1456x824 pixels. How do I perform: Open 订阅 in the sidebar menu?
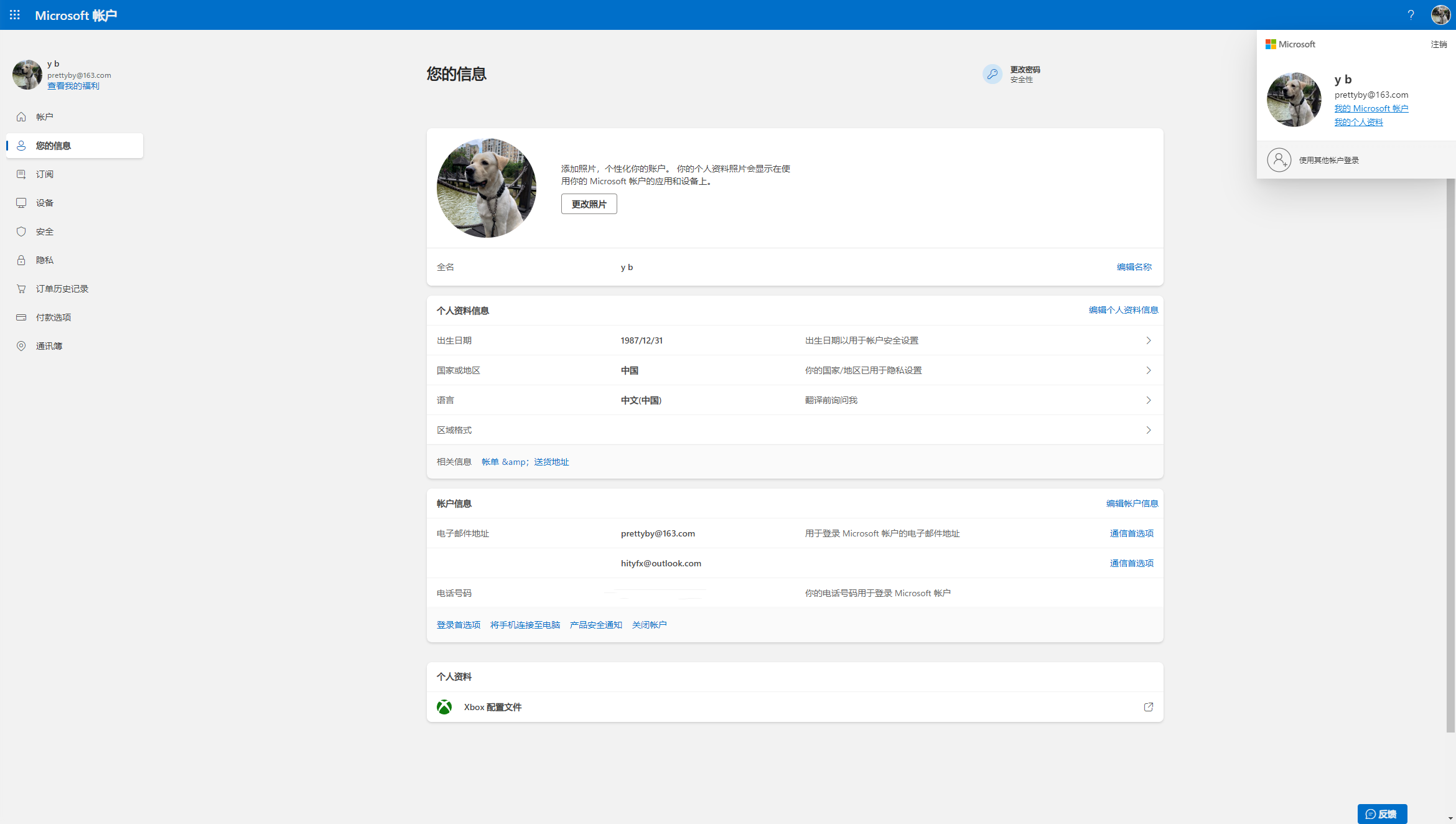coord(44,174)
